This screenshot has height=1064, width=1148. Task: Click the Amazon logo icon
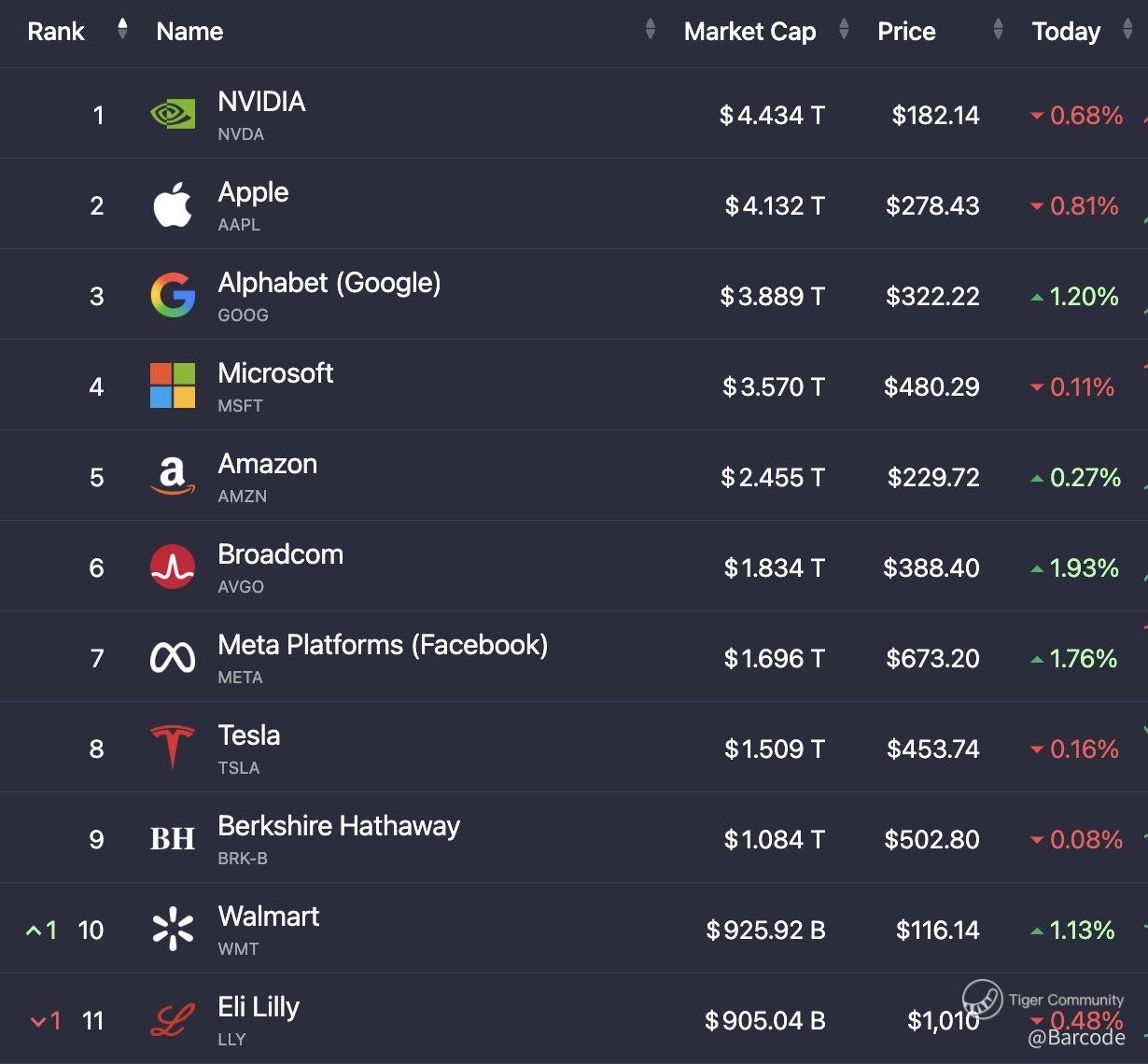point(173,477)
